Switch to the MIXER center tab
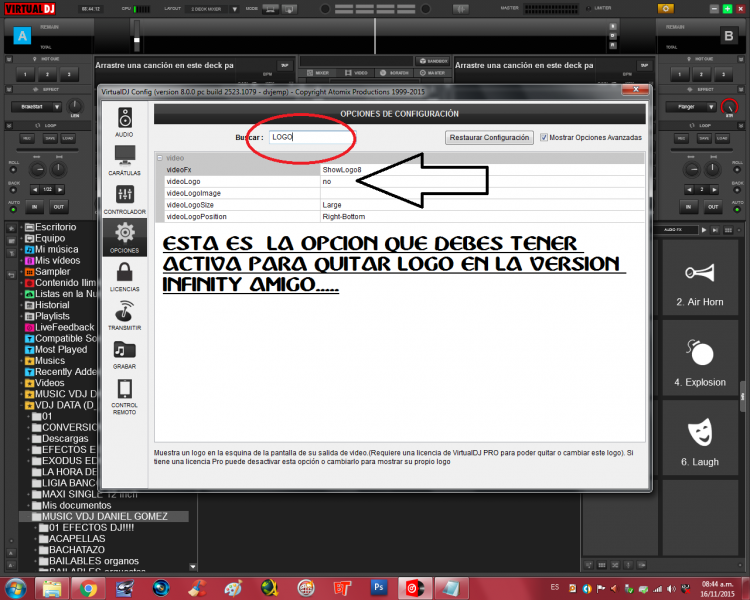This screenshot has height=600, width=750. [x=318, y=73]
